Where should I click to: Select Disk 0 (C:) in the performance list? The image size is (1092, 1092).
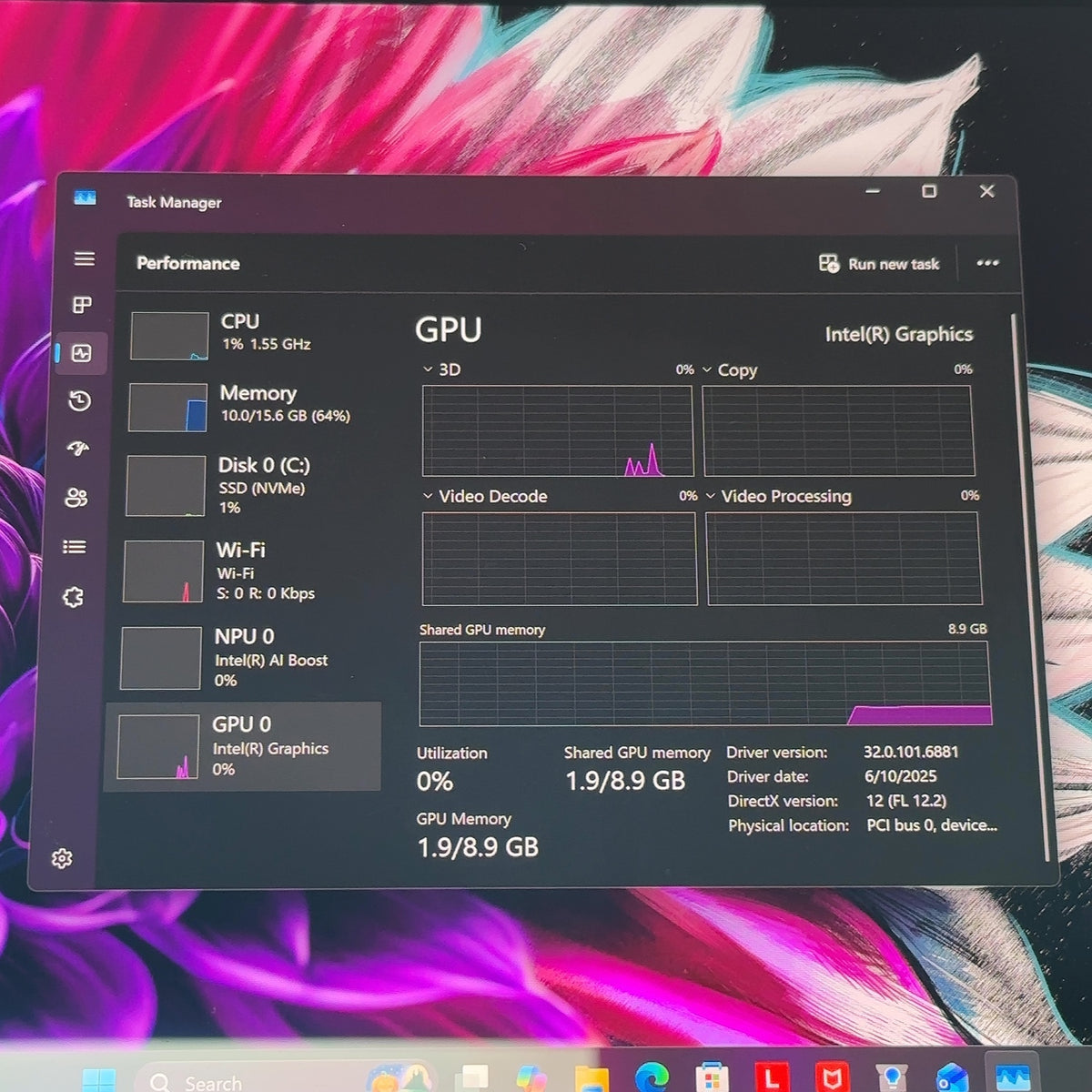click(251, 485)
